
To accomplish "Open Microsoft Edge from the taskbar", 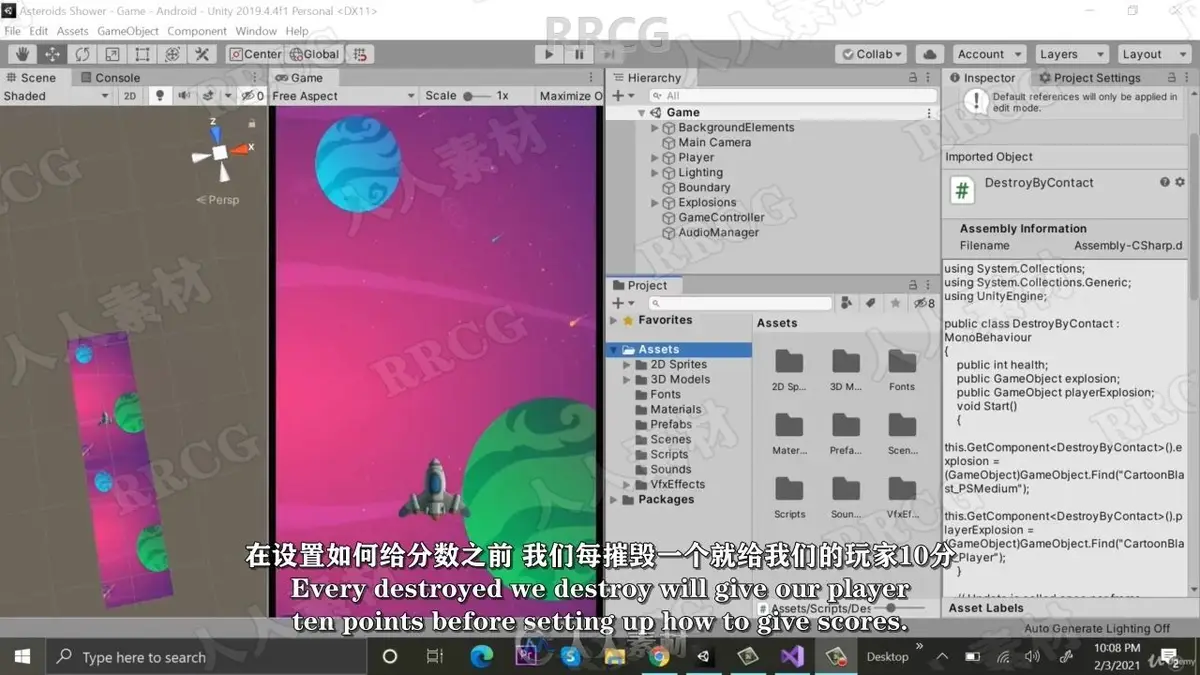I will [482, 657].
